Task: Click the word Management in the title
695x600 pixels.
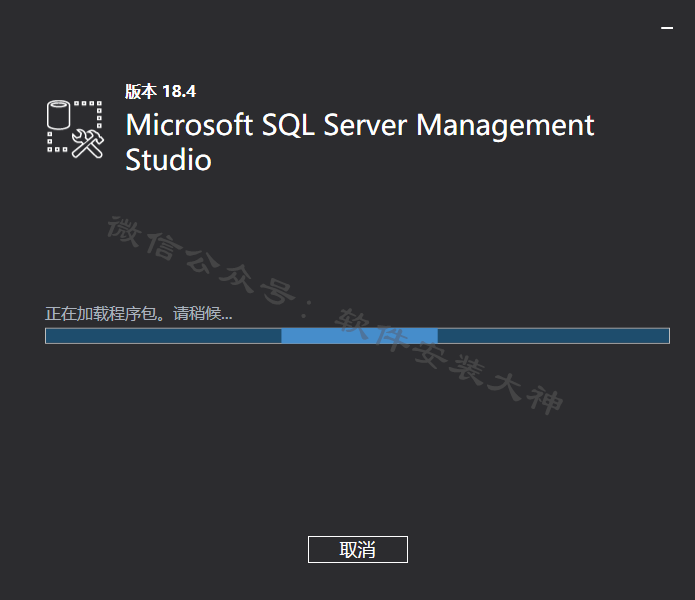Action: click(505, 126)
